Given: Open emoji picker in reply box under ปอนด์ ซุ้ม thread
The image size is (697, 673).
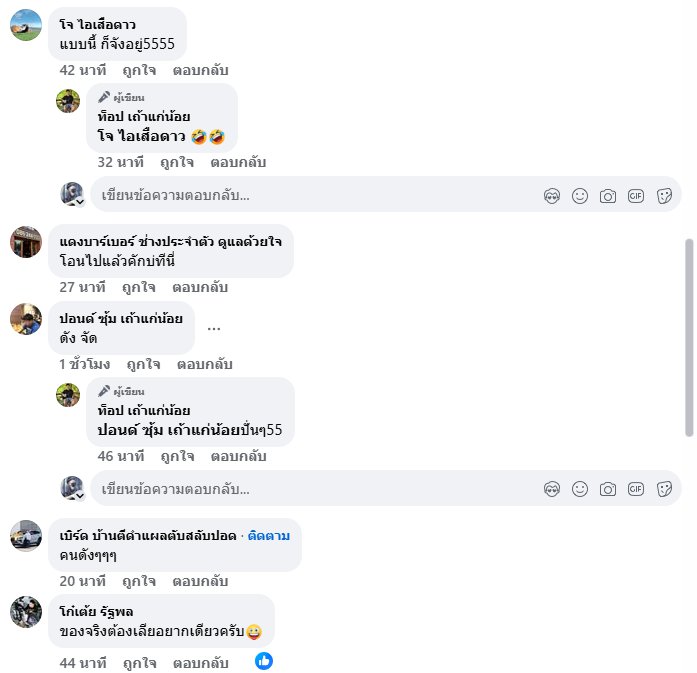Looking at the screenshot, I should click(x=579, y=489).
